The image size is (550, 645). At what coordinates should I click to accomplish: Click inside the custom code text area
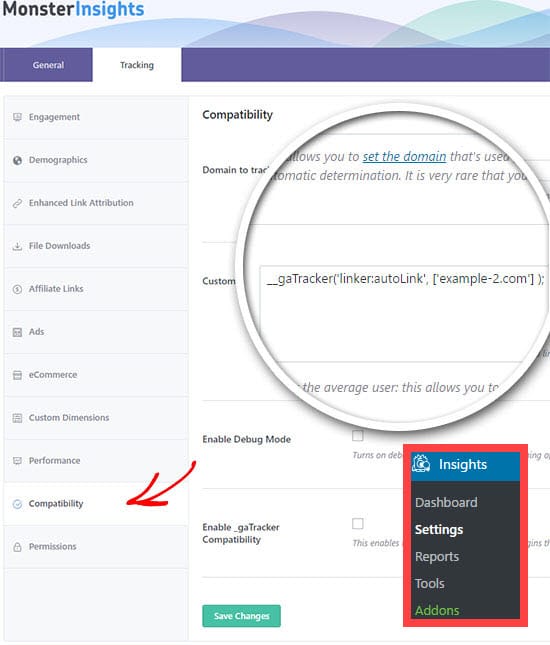(405, 315)
